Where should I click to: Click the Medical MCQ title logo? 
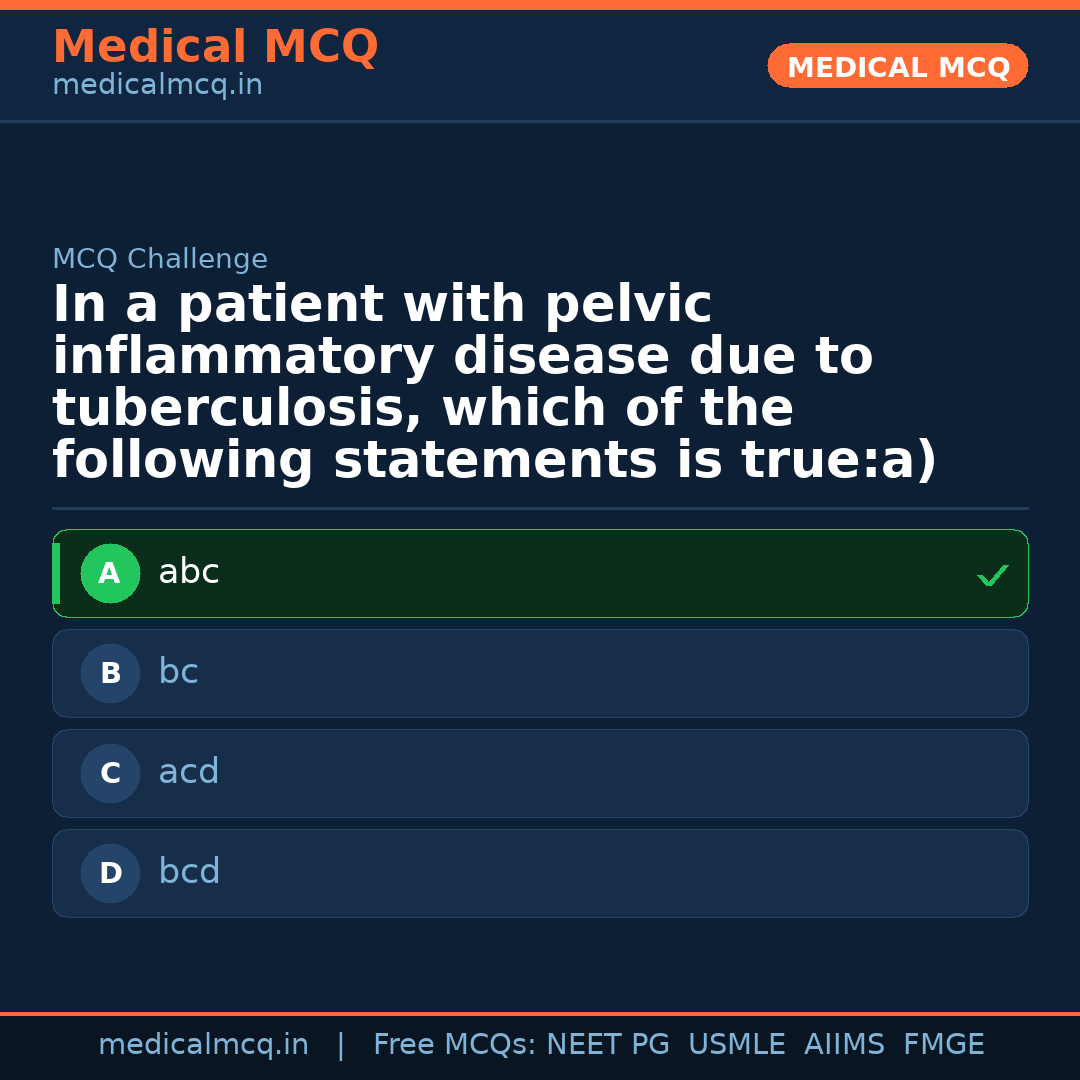pos(215,47)
